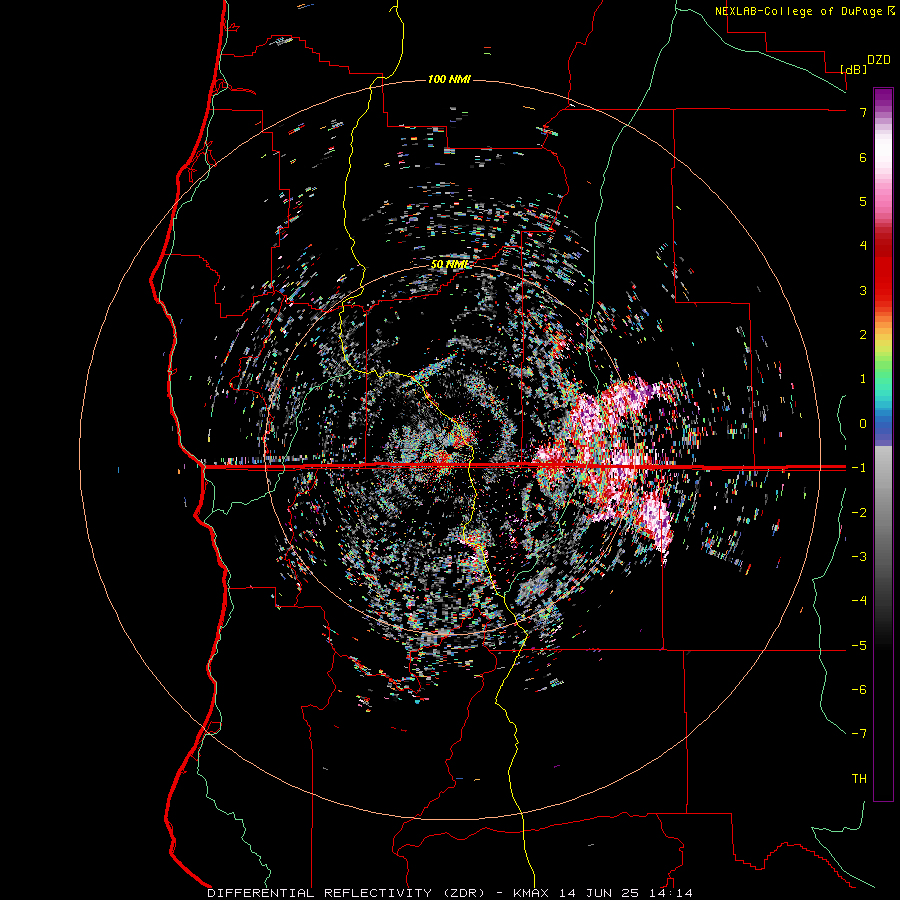Viewport: 900px width, 900px height.
Task: Click the purple top of the color bar
Action: pos(883,98)
